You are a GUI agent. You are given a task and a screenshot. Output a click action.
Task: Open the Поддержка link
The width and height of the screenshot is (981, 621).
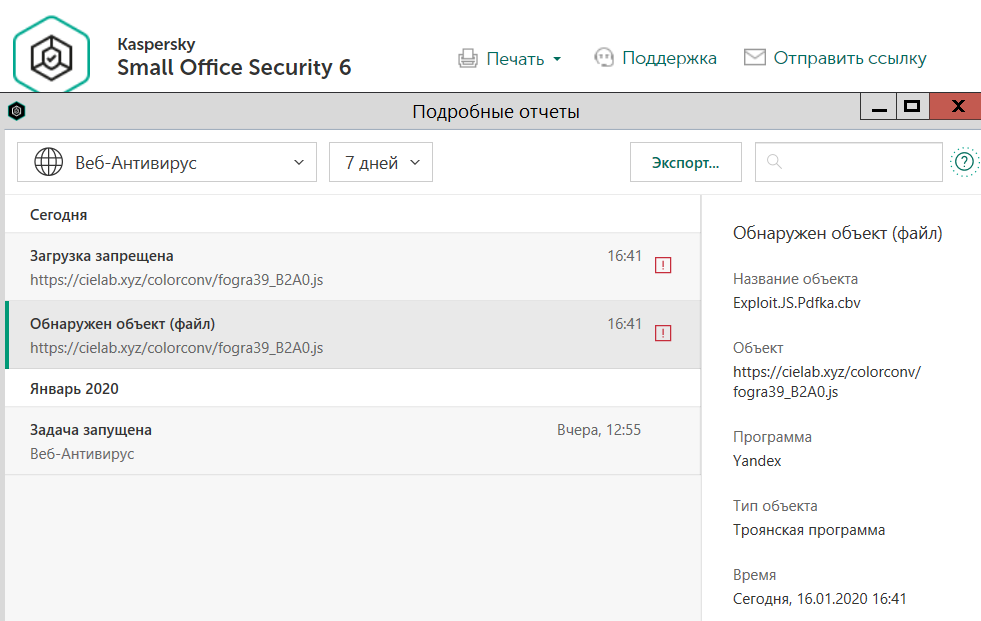click(669, 58)
